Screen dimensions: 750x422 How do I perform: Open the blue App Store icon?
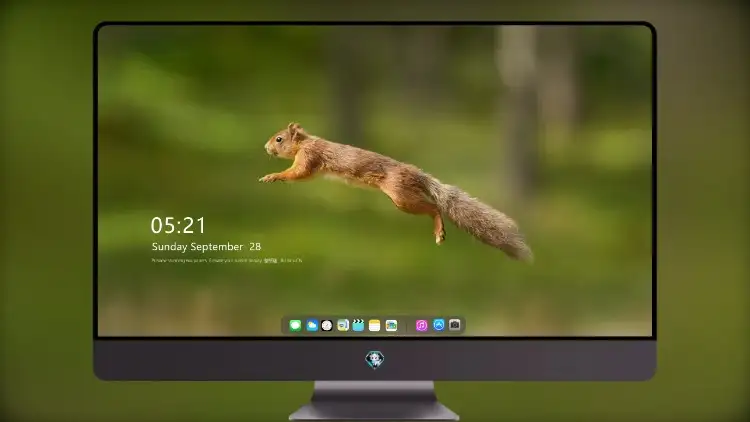pos(439,325)
